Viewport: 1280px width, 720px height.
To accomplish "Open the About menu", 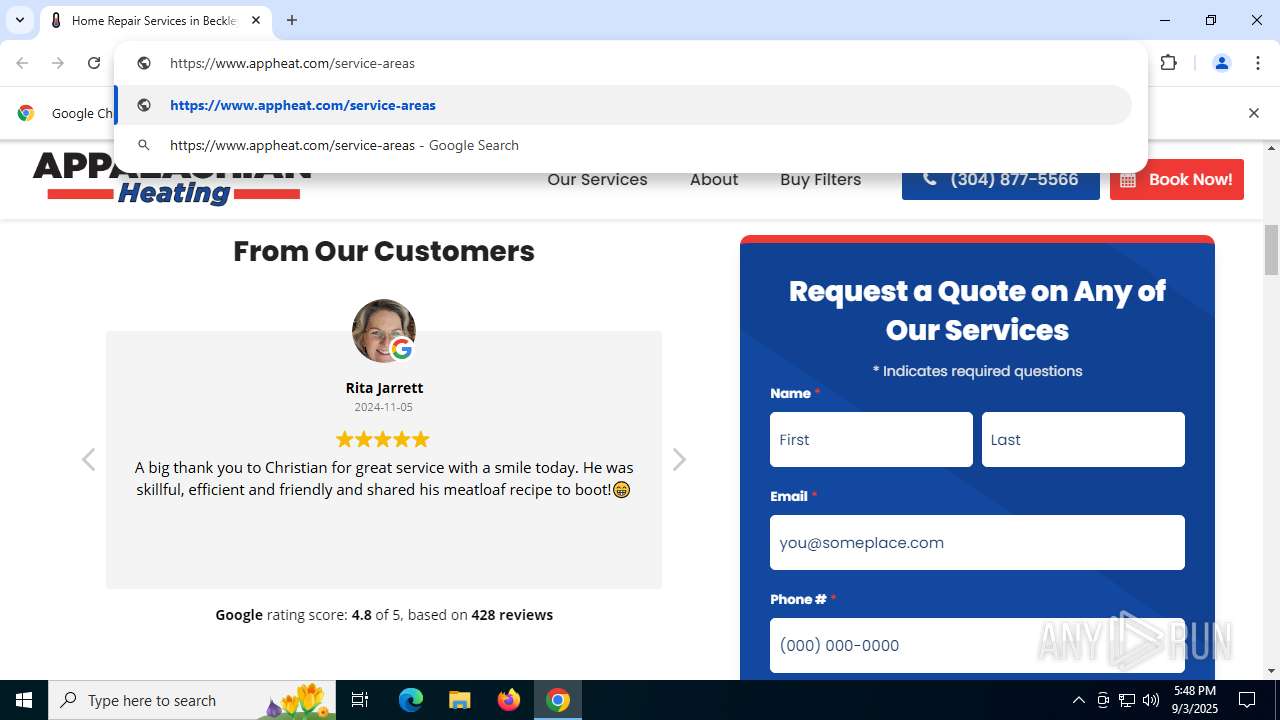I will click(714, 180).
